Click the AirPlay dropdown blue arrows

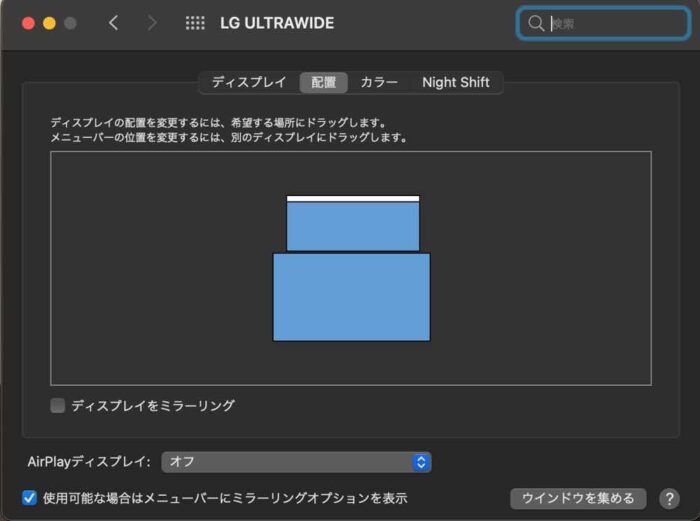(x=421, y=462)
